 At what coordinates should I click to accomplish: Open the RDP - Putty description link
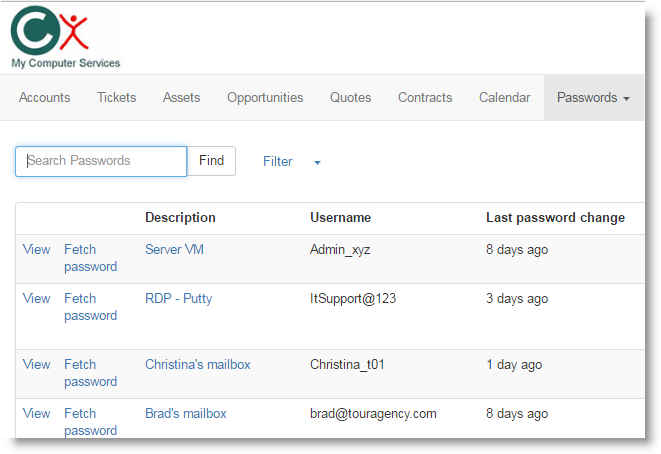coord(178,299)
